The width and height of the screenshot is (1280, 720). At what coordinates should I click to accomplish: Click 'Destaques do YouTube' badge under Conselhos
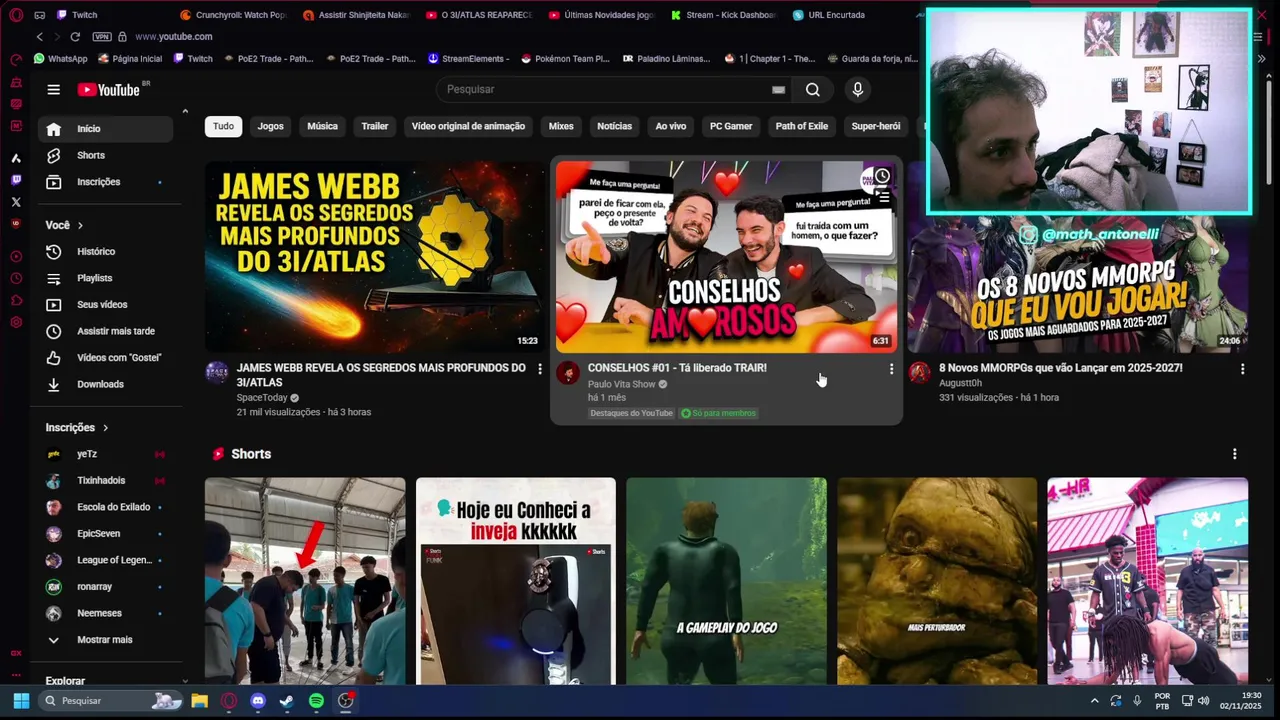click(x=631, y=413)
